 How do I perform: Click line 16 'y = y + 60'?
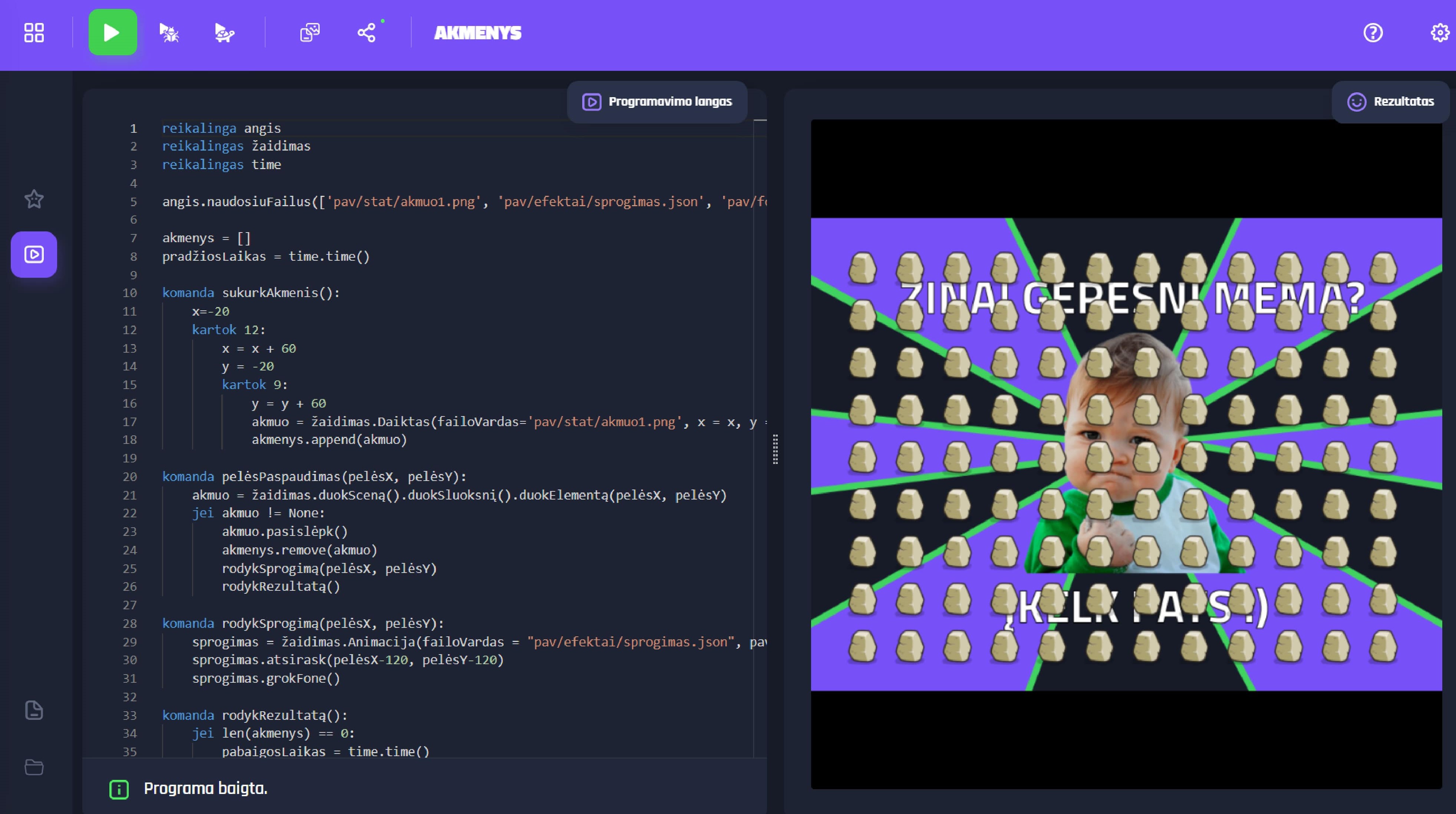pos(288,403)
